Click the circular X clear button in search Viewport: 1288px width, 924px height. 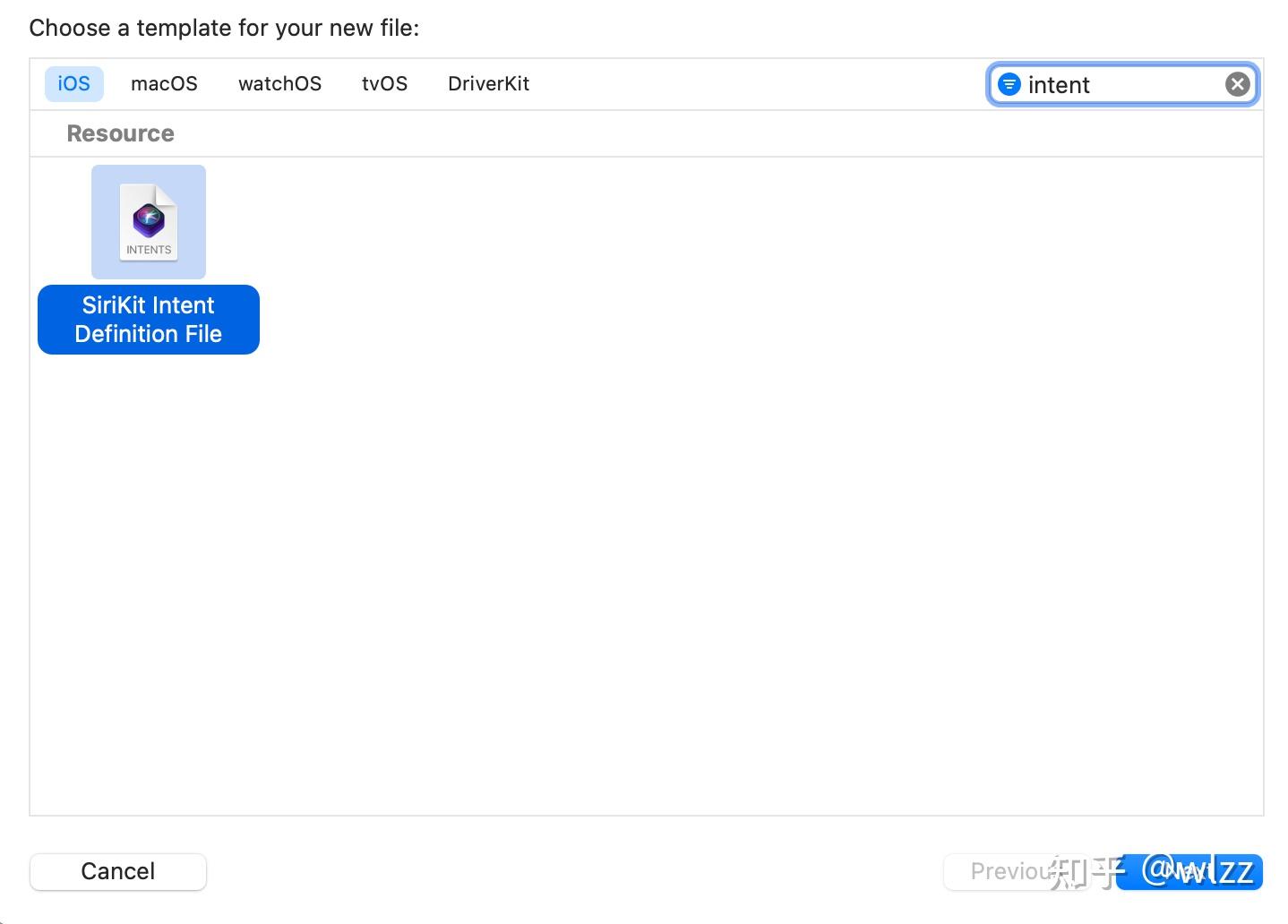pos(1237,83)
